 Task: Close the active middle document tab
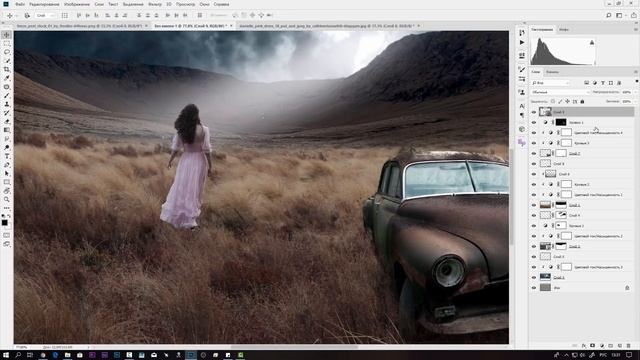pyautogui.click(x=231, y=26)
